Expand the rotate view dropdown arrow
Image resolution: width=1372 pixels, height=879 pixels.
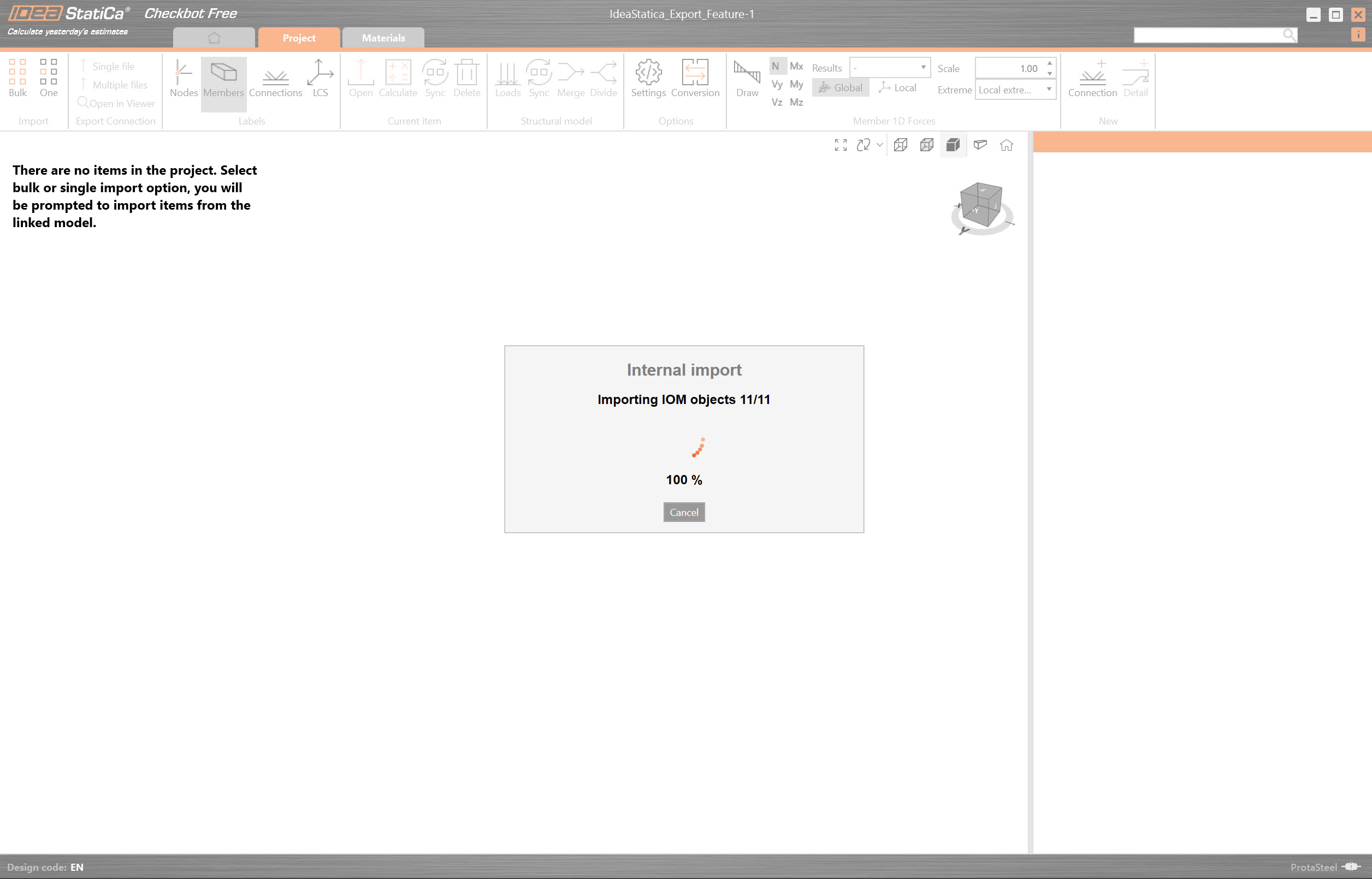pyautogui.click(x=879, y=145)
